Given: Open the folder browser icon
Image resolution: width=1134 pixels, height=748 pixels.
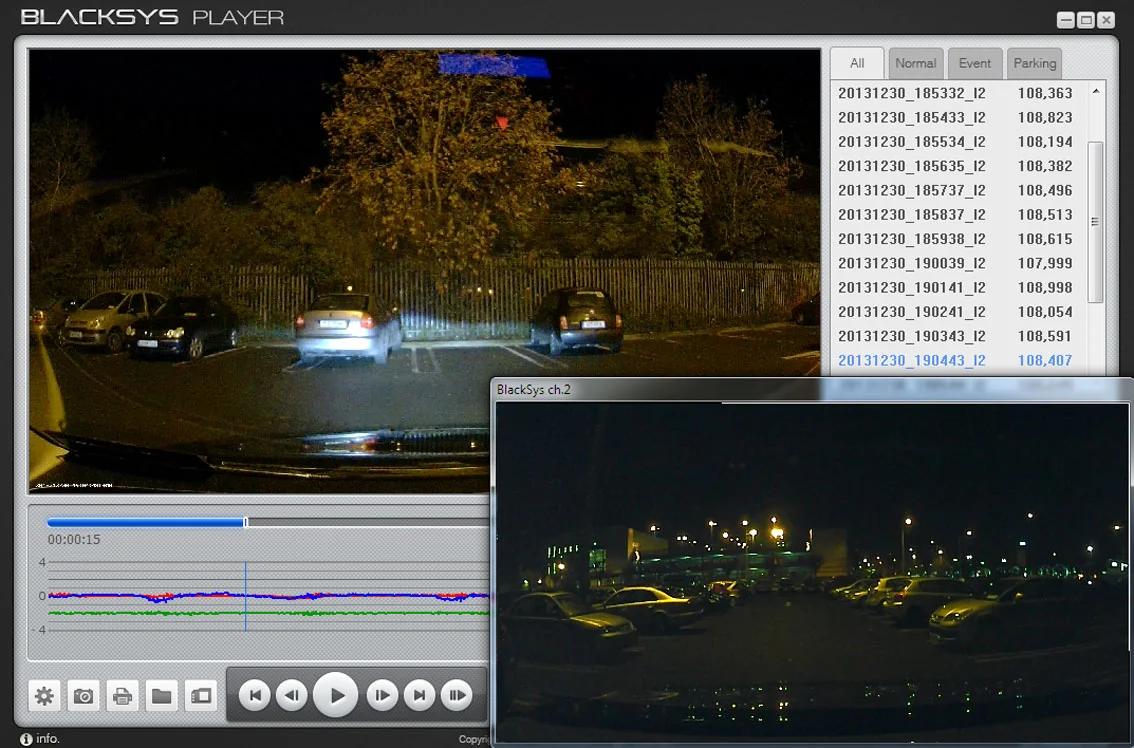Looking at the screenshot, I should coord(161,696).
